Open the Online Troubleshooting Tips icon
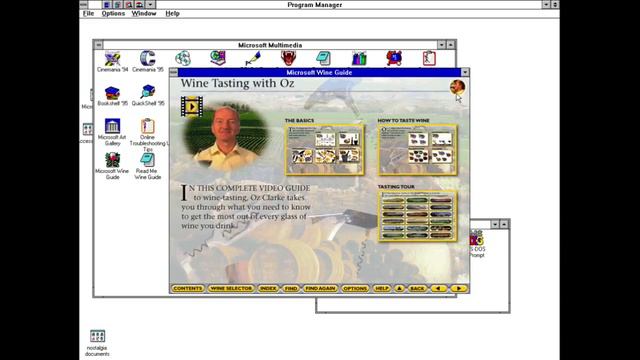 pos(147,126)
